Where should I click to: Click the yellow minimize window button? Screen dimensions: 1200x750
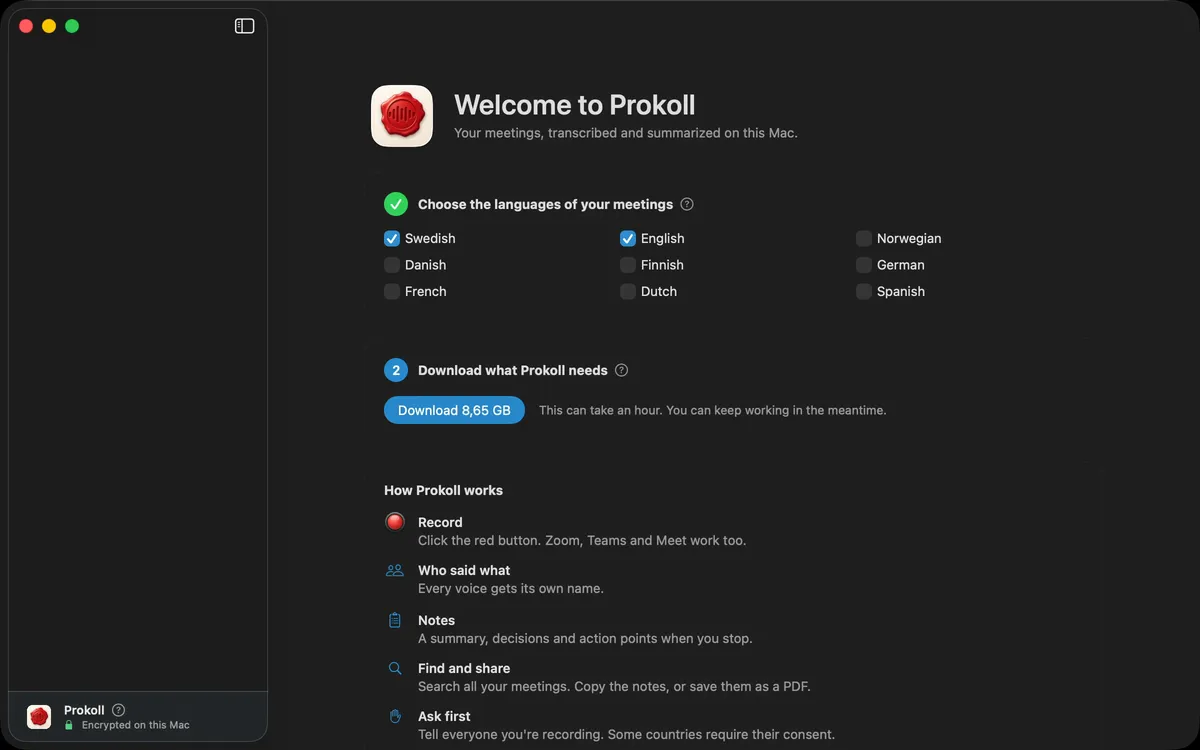(49, 26)
